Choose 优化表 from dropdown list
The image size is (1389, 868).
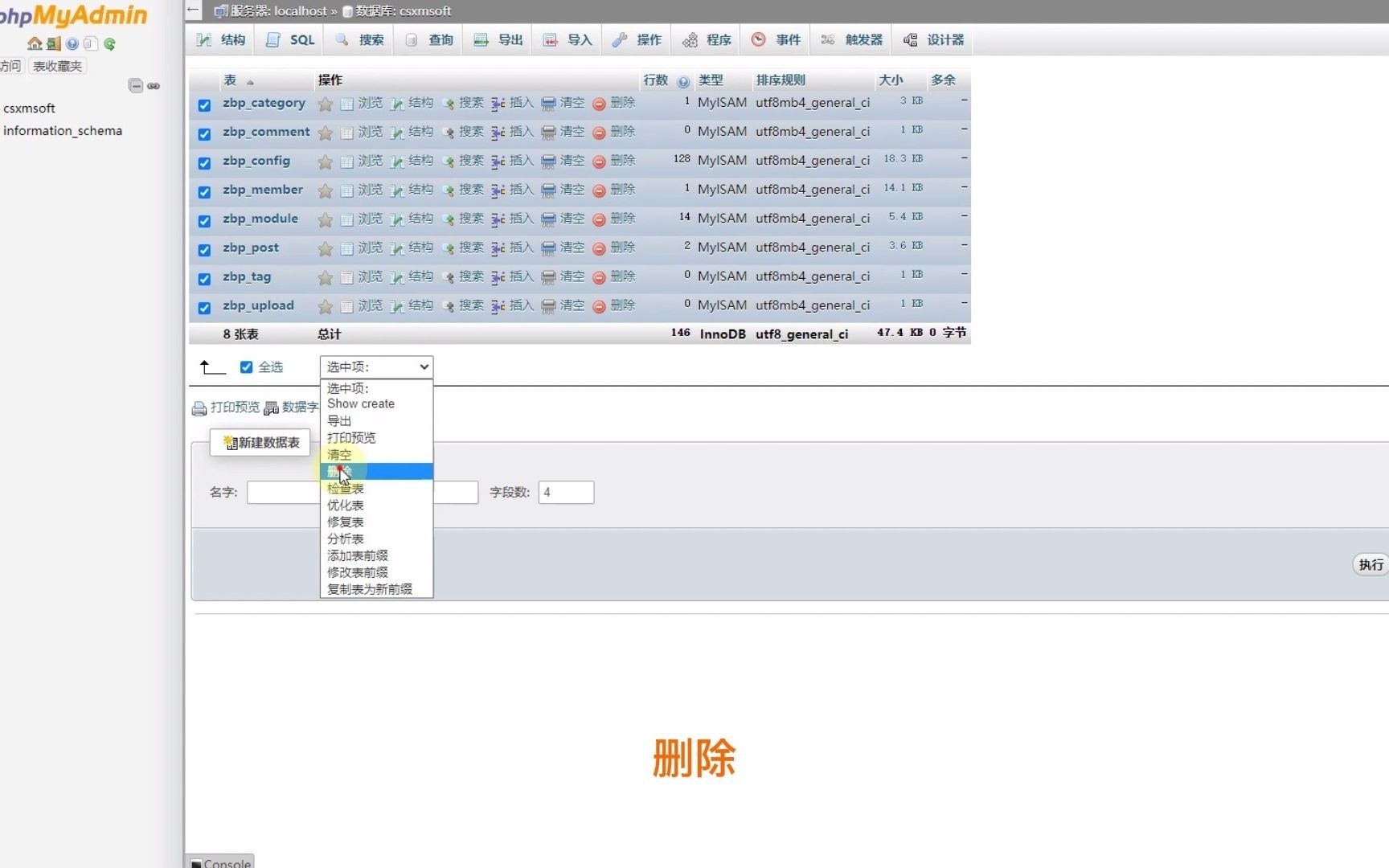[376, 505]
